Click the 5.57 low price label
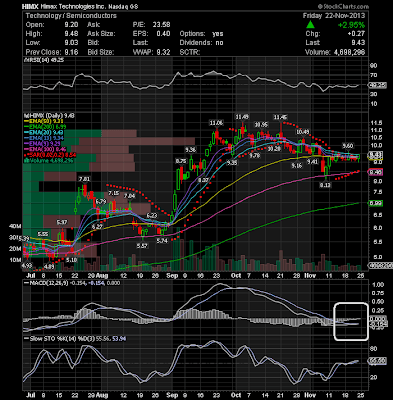 (x=143, y=246)
